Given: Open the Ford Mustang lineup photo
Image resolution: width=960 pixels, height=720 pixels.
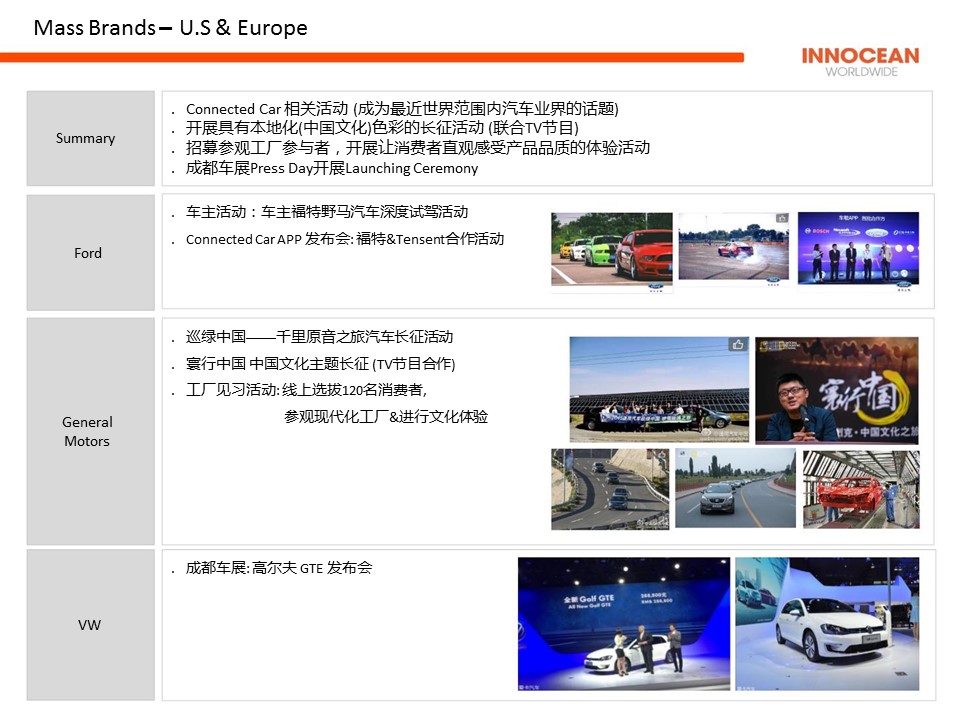Looking at the screenshot, I should click(x=611, y=251).
